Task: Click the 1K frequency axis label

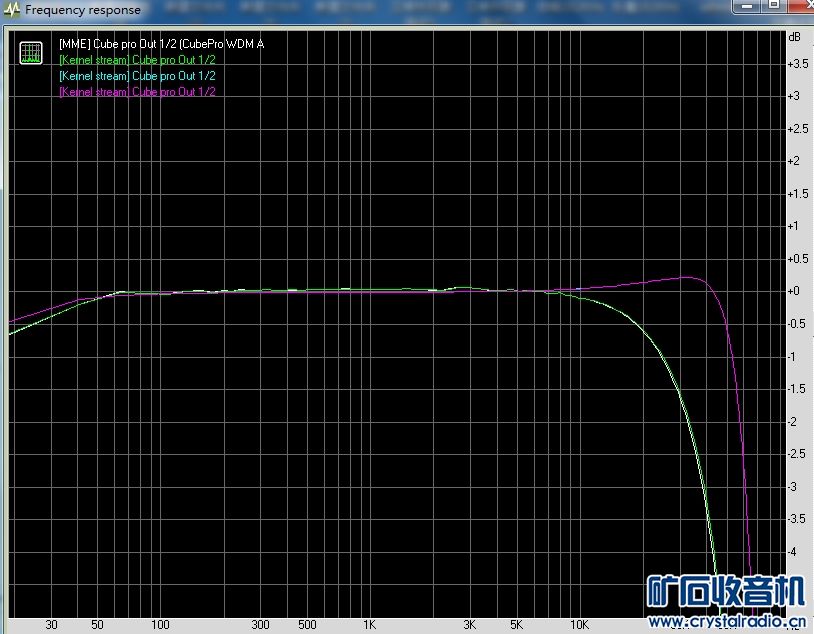Action: (x=370, y=625)
